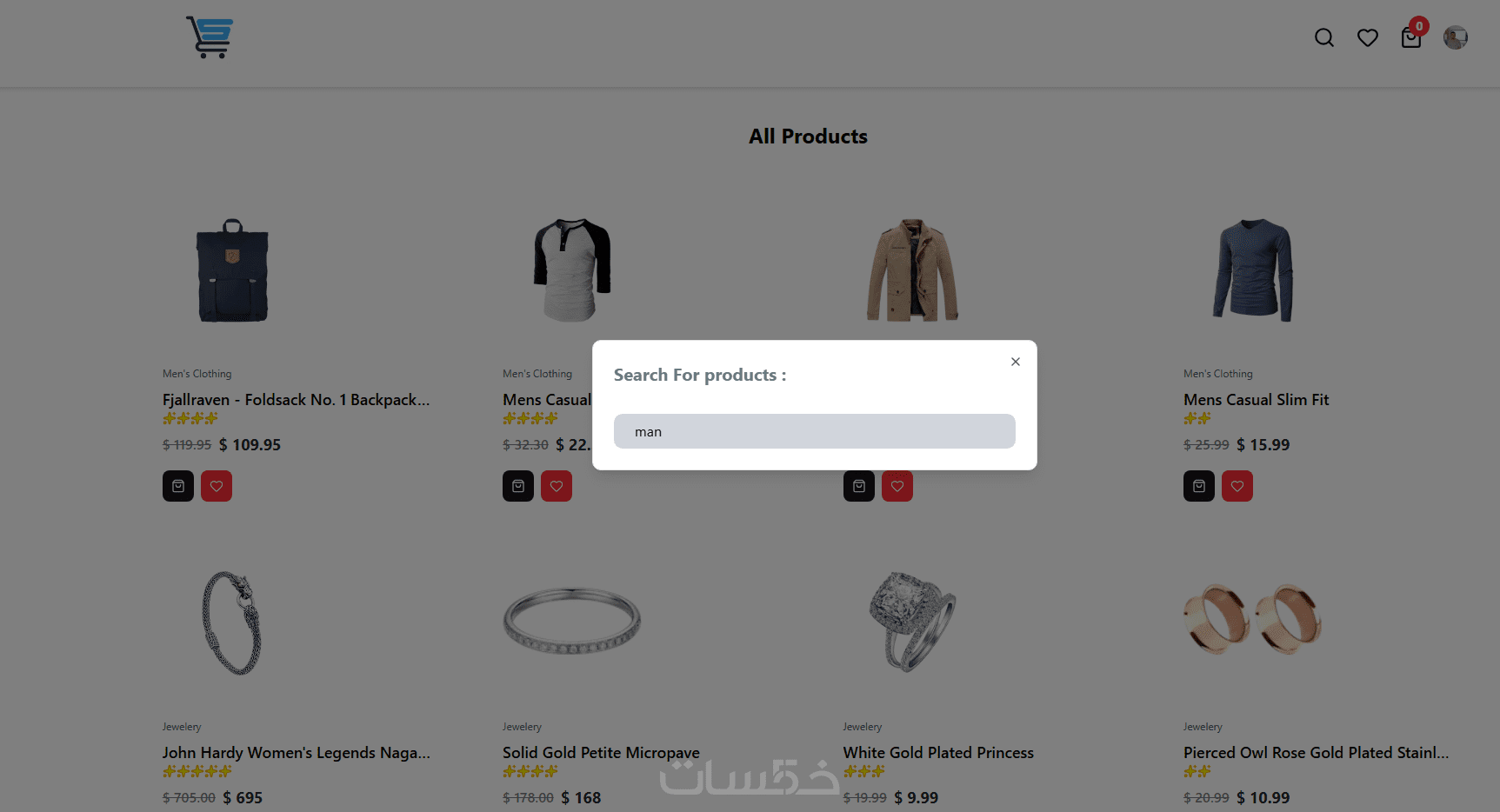Click the search products input field
1500x812 pixels.
[x=814, y=431]
